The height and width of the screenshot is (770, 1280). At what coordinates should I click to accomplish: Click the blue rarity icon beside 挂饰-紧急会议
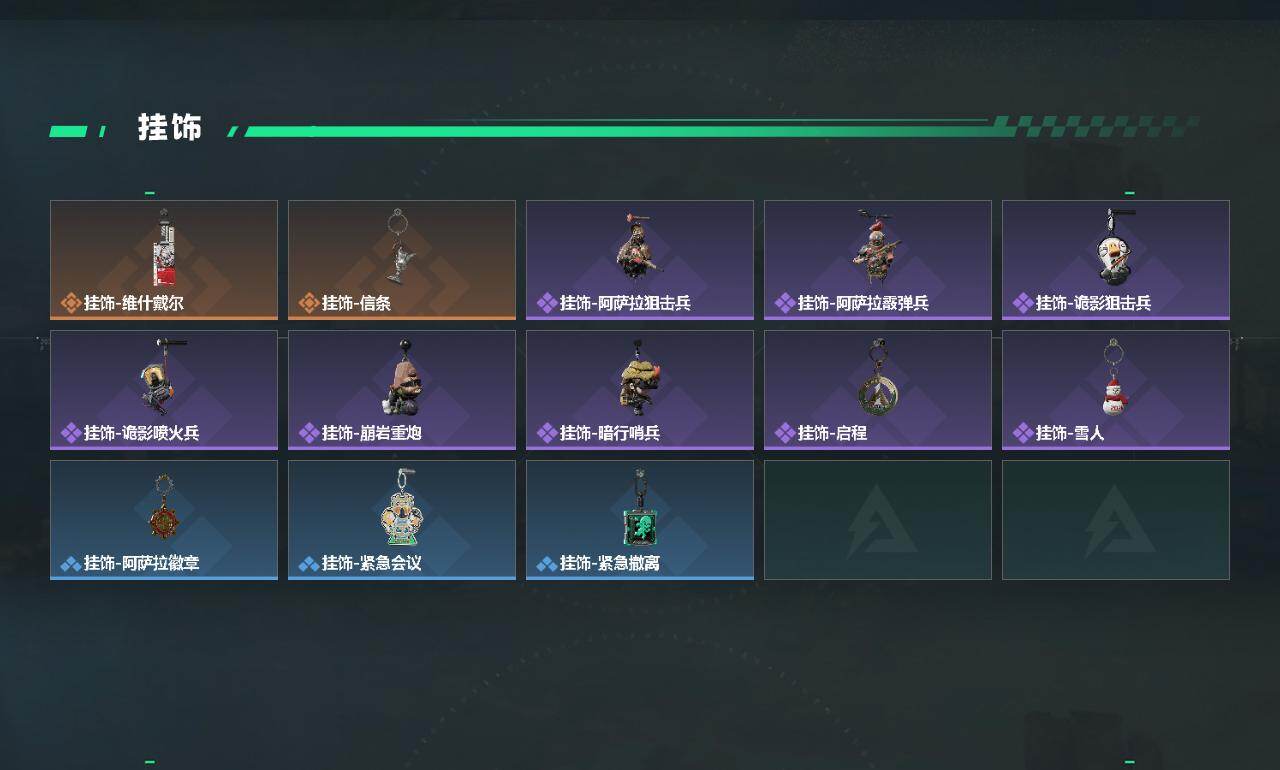coord(309,564)
